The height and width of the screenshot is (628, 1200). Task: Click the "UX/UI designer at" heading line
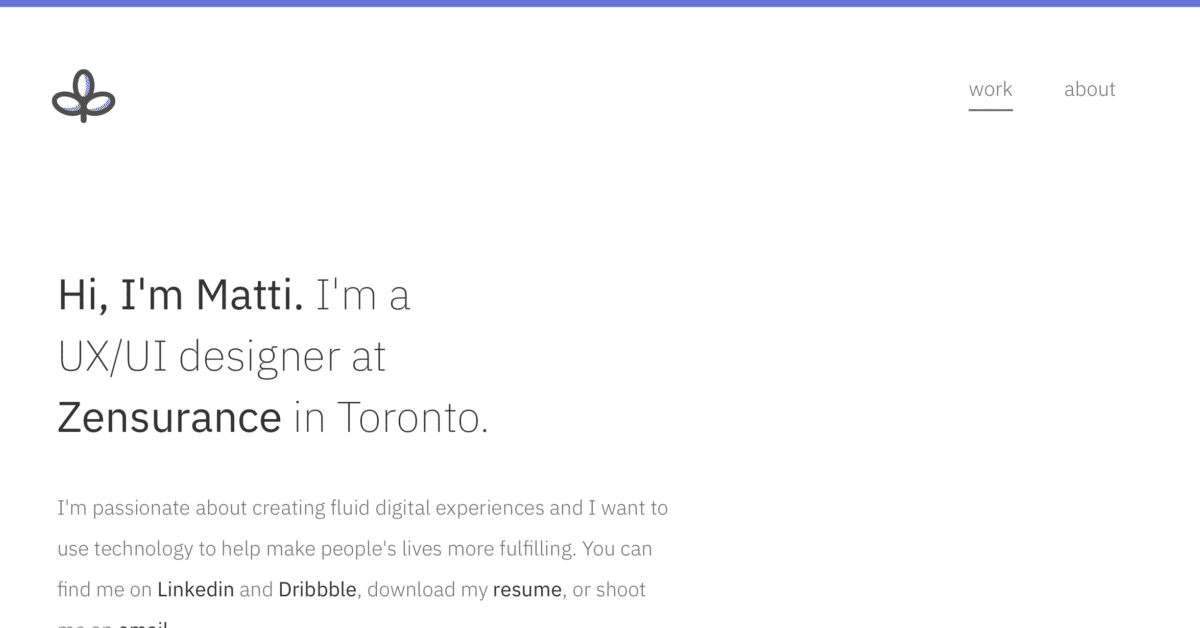[x=222, y=357]
